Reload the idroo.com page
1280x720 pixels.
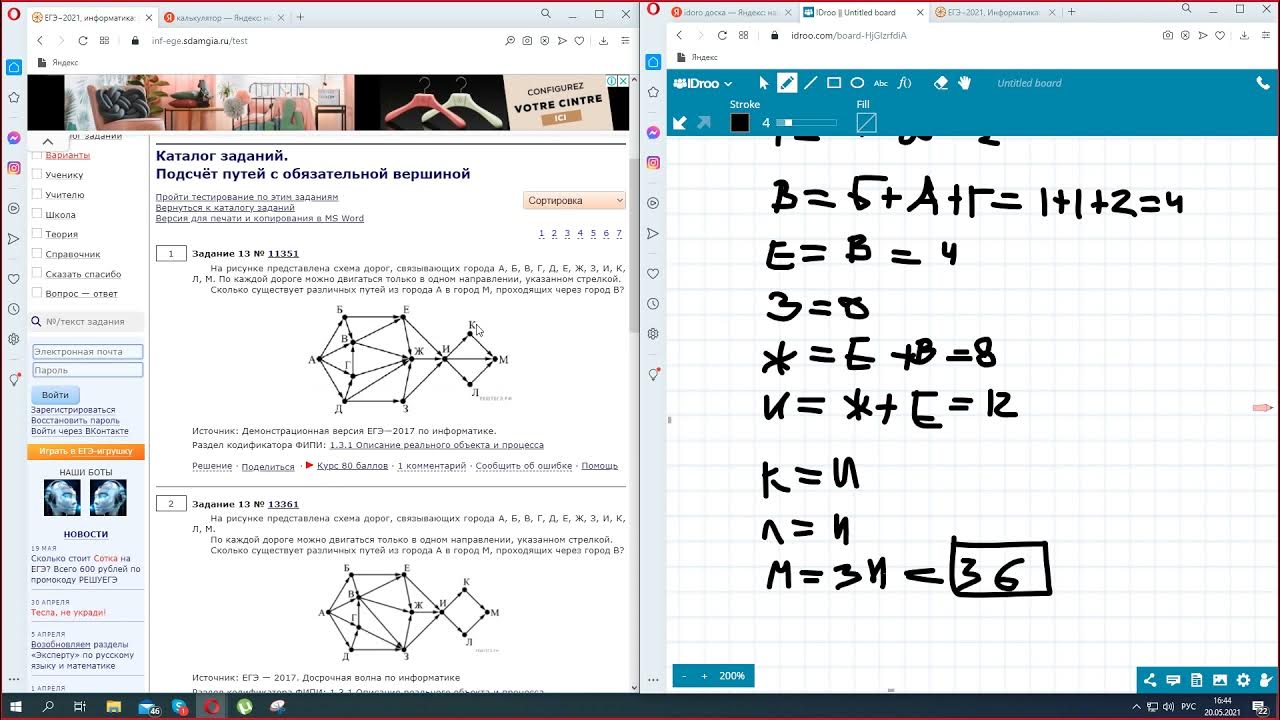coord(722,35)
